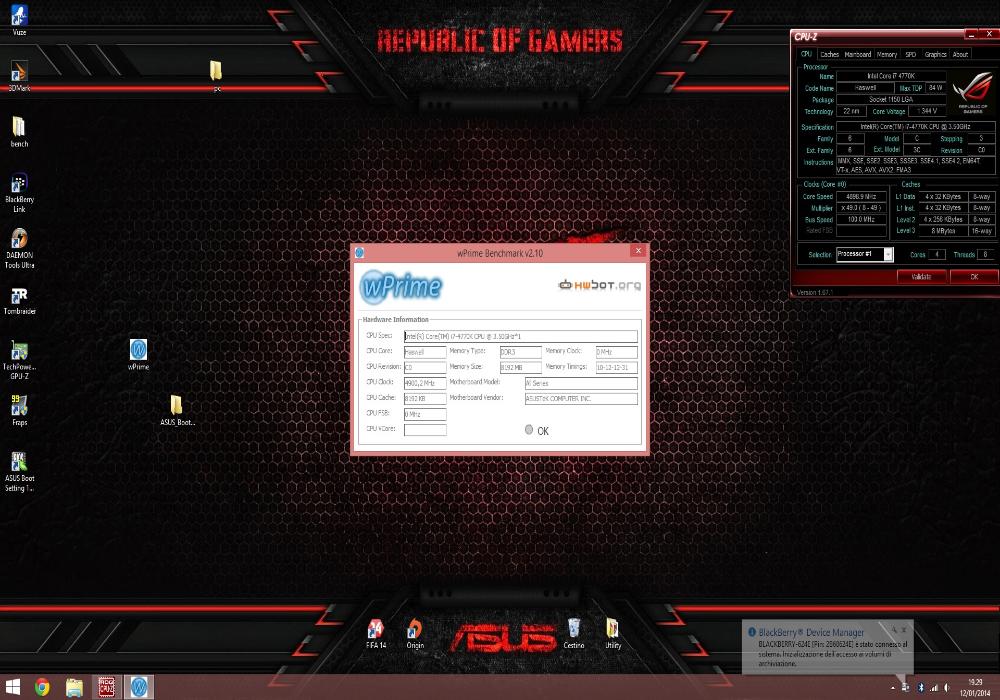
Task: Open the Windows Start button
Action: [x=13, y=687]
